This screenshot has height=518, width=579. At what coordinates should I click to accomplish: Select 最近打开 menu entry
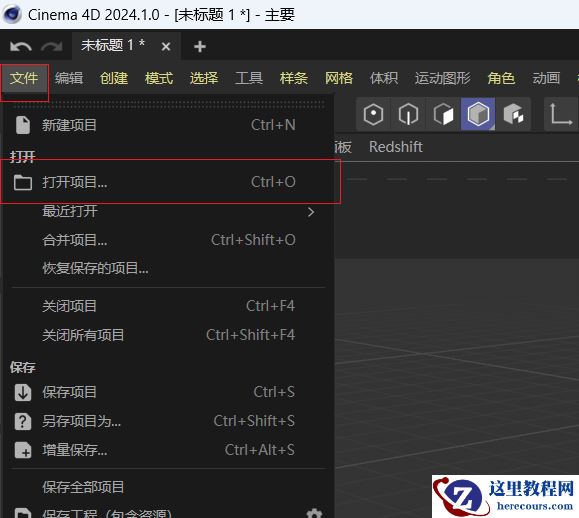pyautogui.click(x=168, y=212)
